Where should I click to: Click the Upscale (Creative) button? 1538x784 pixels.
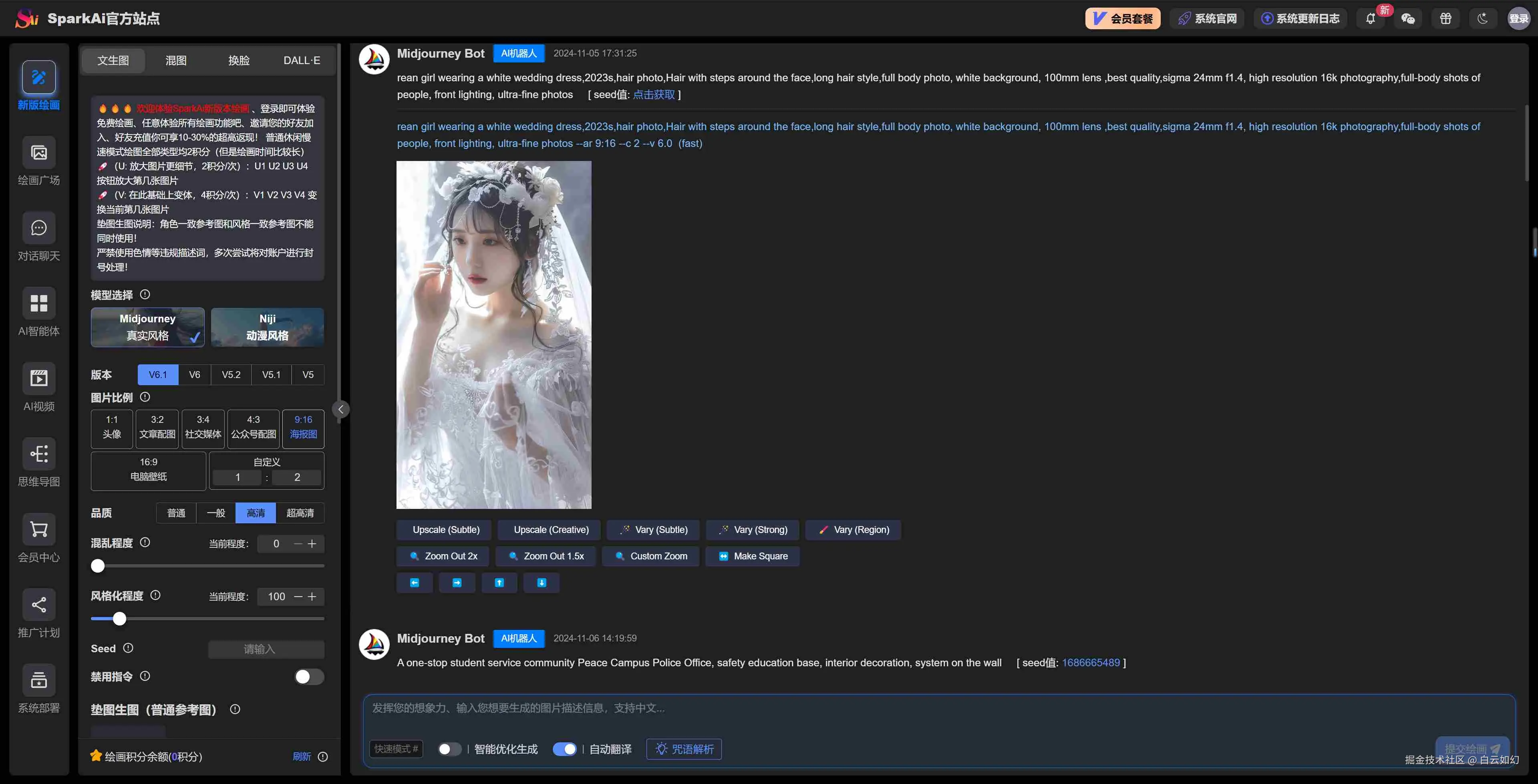point(550,530)
